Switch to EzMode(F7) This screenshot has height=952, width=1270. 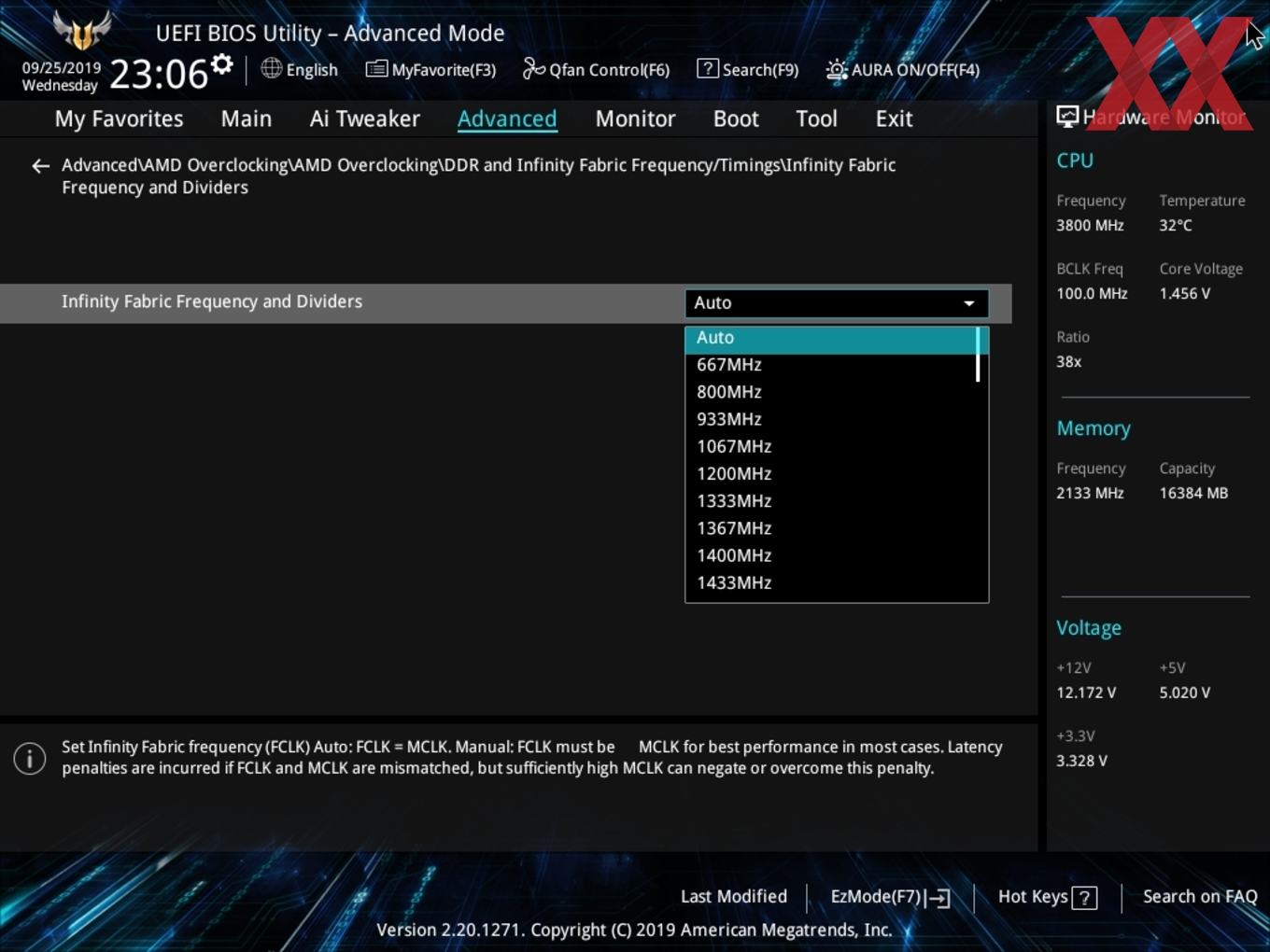point(891,897)
